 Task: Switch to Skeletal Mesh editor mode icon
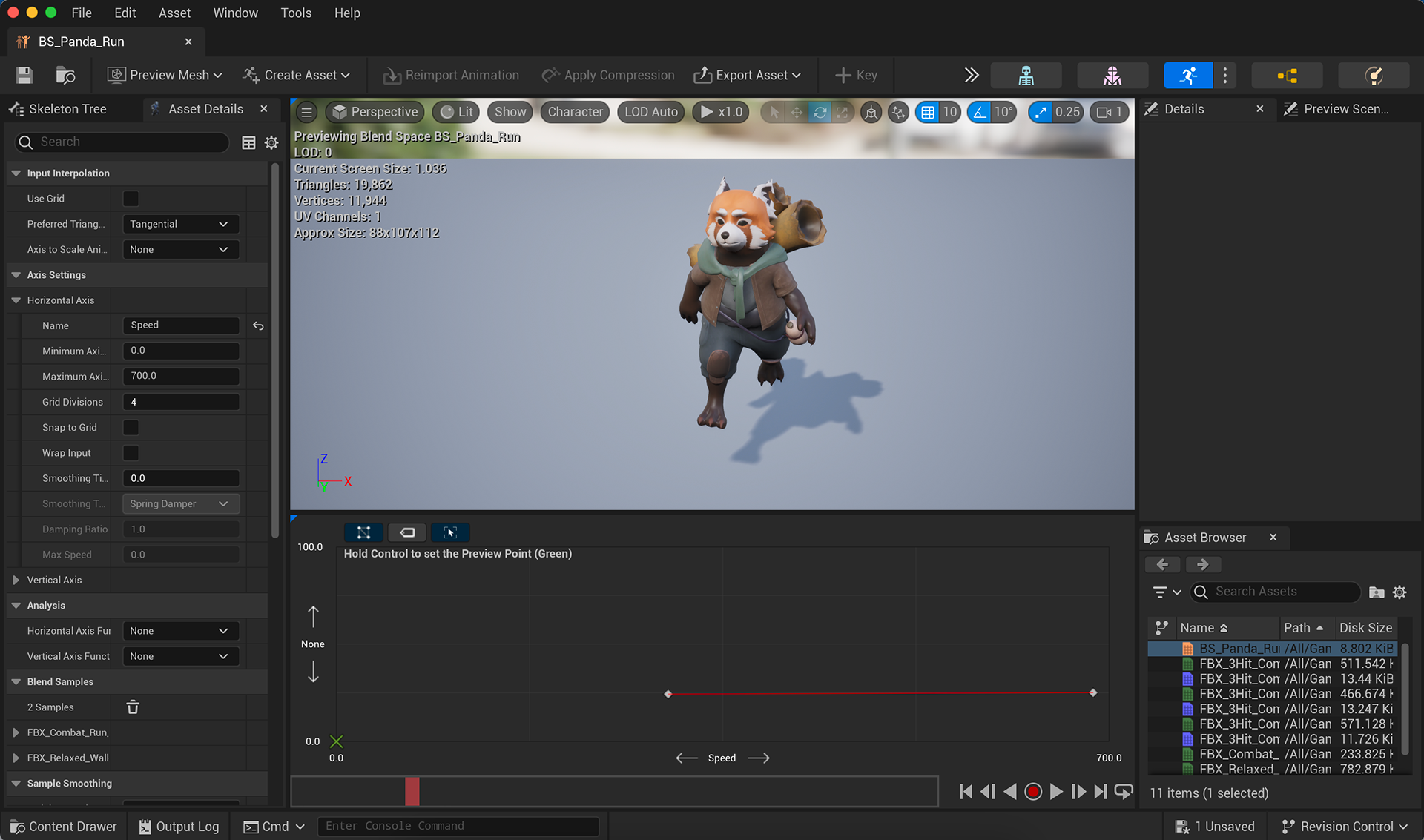tap(1112, 75)
